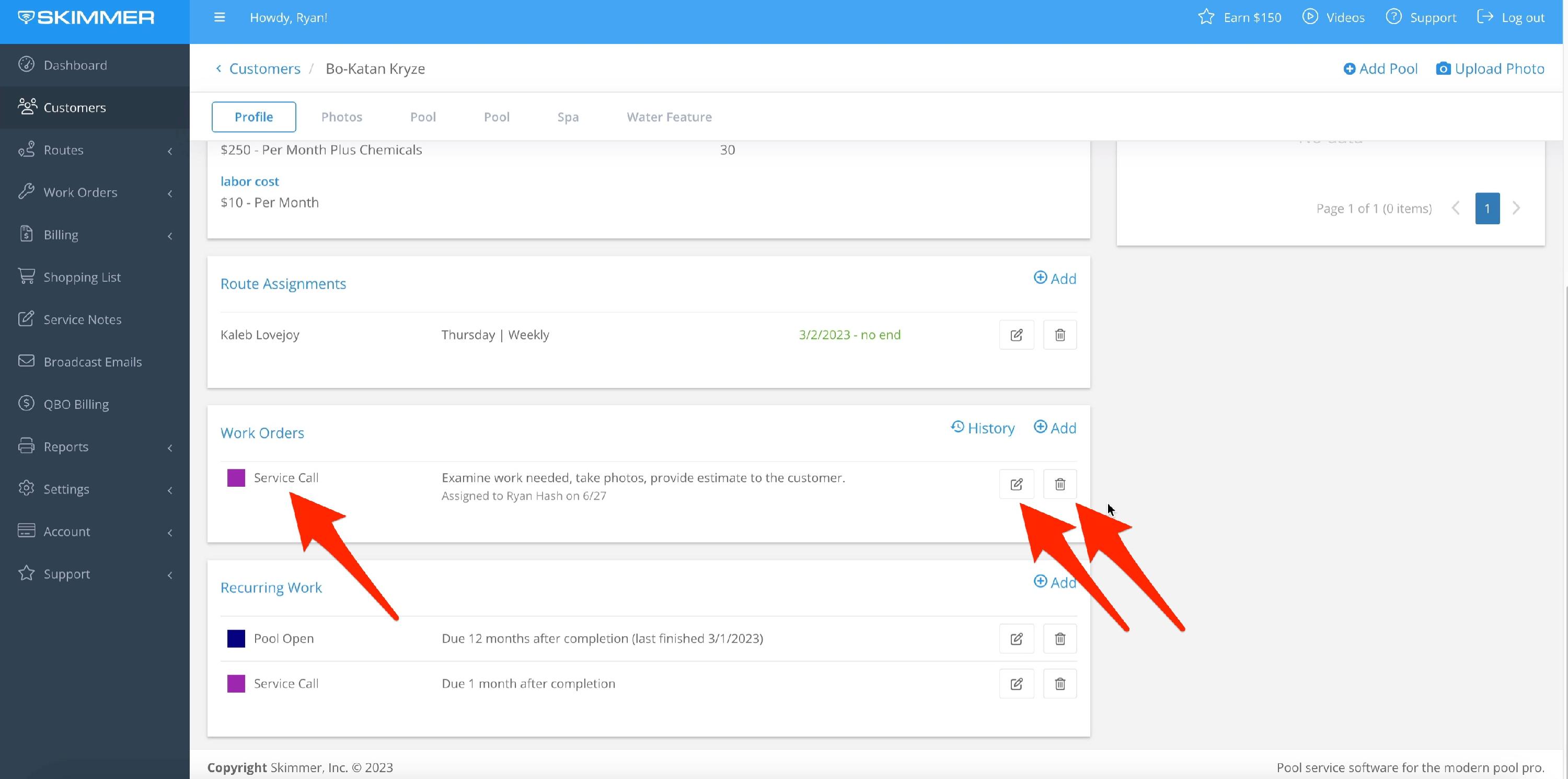Go back to Customers breadcrumb link
This screenshot has height=779, width=1568.
264,69
